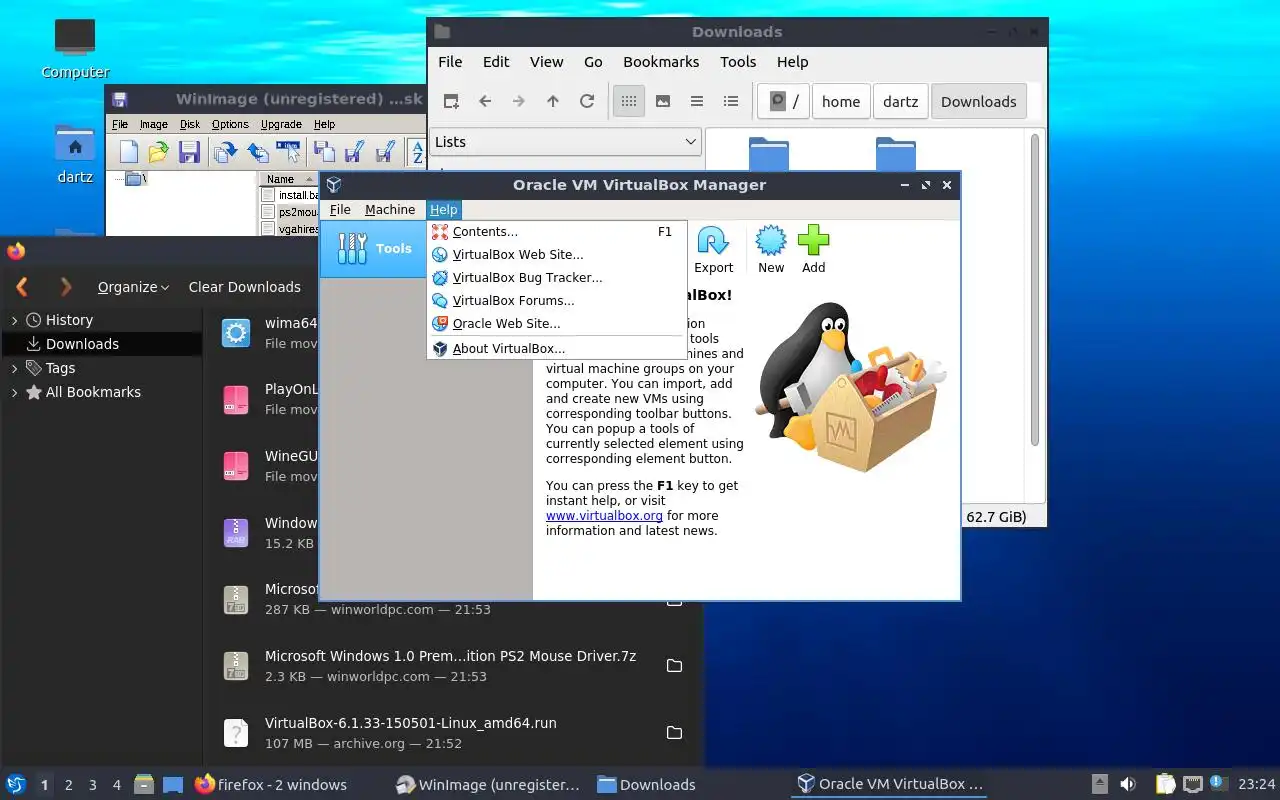Open WinImage Upgrade menu
Viewport: 1280px width, 800px height.
coord(281,125)
